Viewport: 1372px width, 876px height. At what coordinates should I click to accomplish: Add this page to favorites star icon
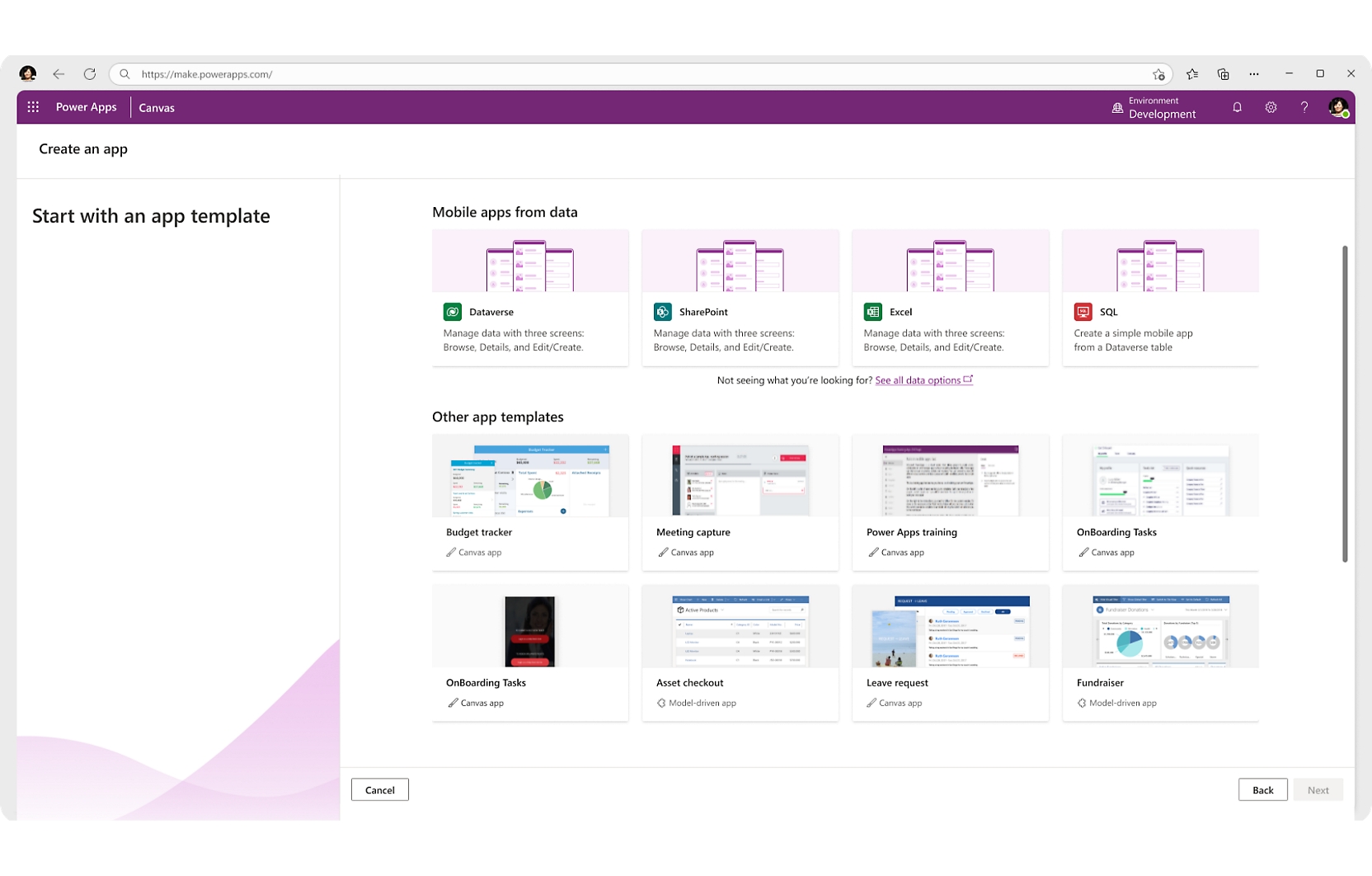[x=1158, y=74]
